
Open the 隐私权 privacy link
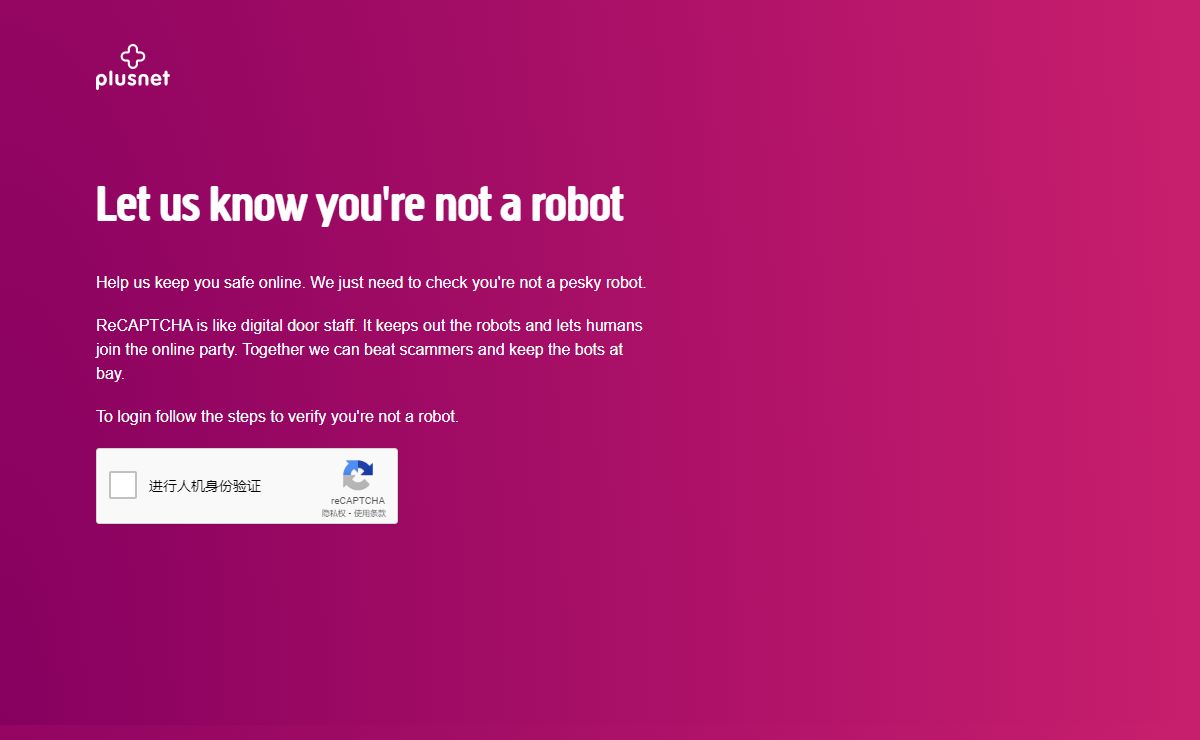click(x=333, y=513)
